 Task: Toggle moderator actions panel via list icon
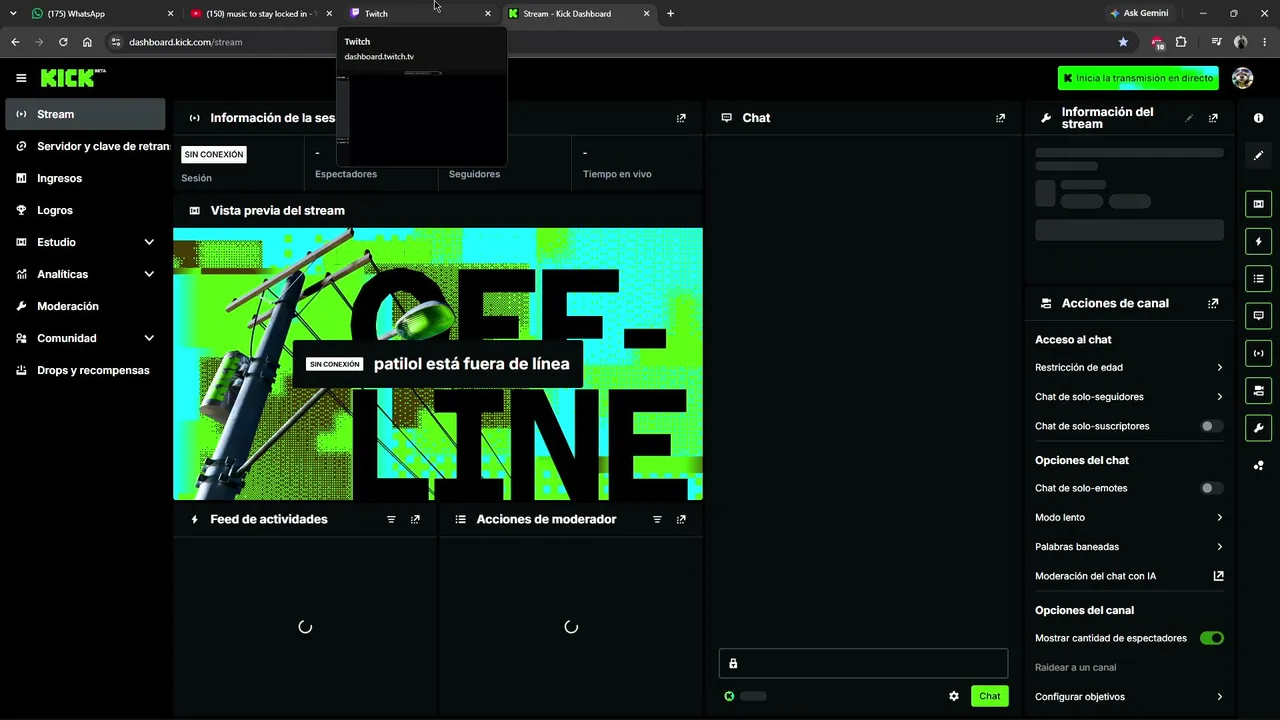(x=1258, y=278)
